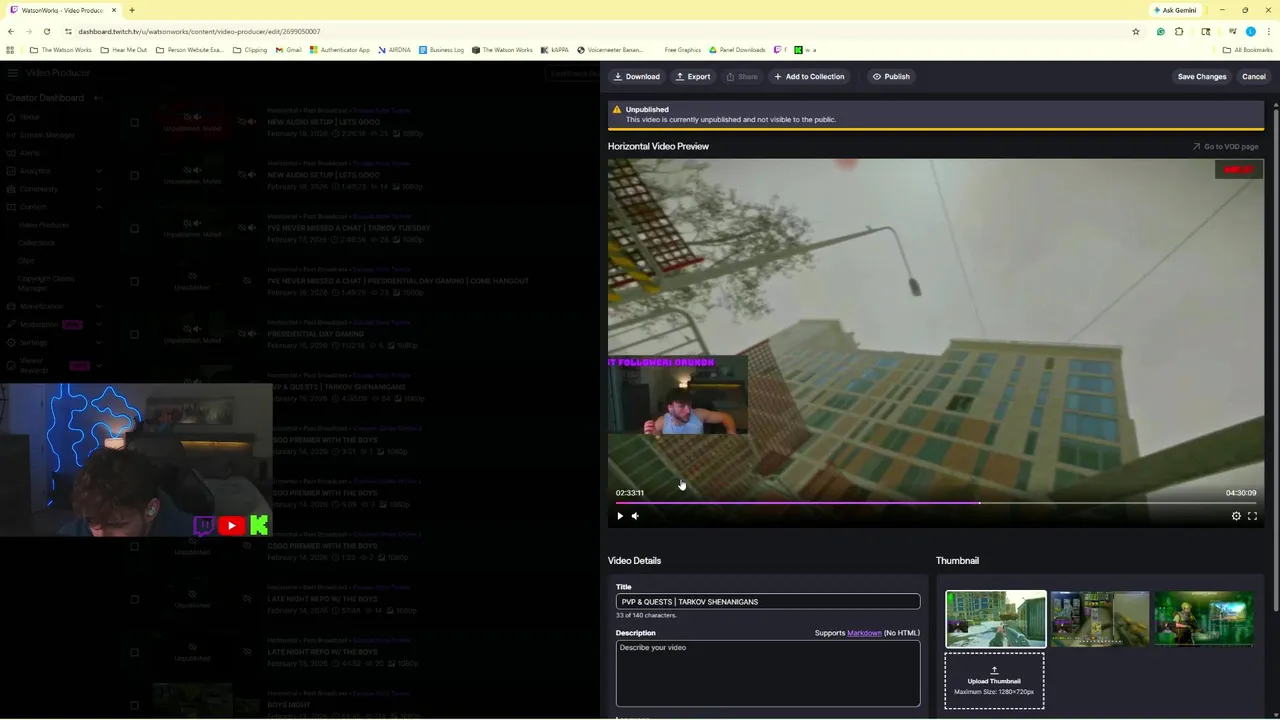Expand the Settings section in sidebar
The height and width of the screenshot is (720, 1280).
tap(99, 342)
